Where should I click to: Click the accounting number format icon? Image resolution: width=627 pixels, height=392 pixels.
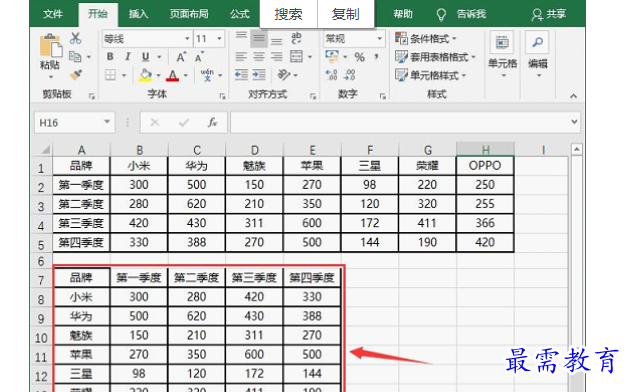pos(332,57)
